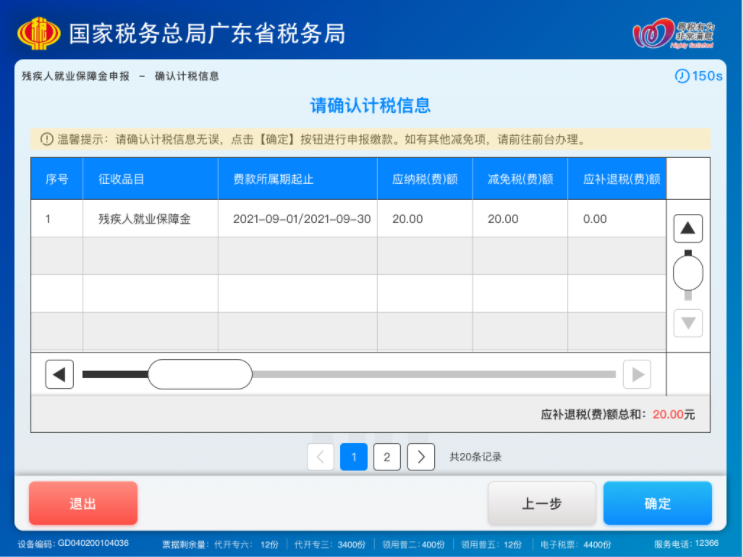Image resolution: width=743 pixels, height=557 pixels.
Task: Click the table scroll down arrow
Action: pos(688,323)
